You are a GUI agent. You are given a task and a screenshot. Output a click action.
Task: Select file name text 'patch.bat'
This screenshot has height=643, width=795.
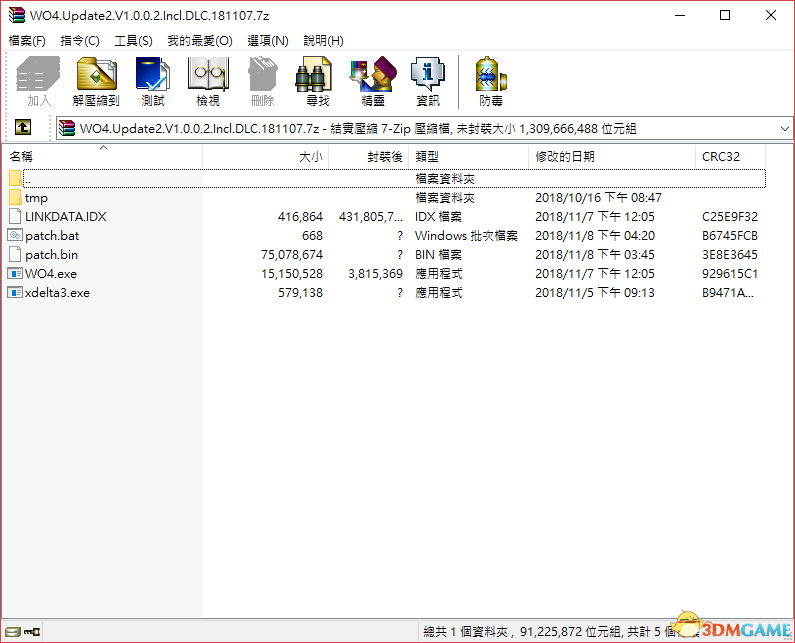point(52,236)
